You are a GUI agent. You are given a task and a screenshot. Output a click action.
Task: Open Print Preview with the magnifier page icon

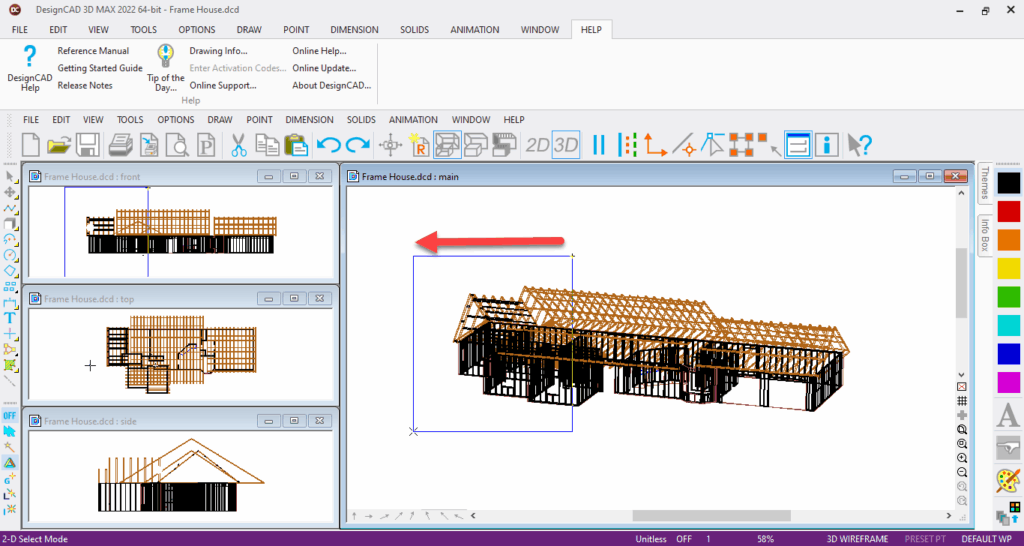pos(177,144)
